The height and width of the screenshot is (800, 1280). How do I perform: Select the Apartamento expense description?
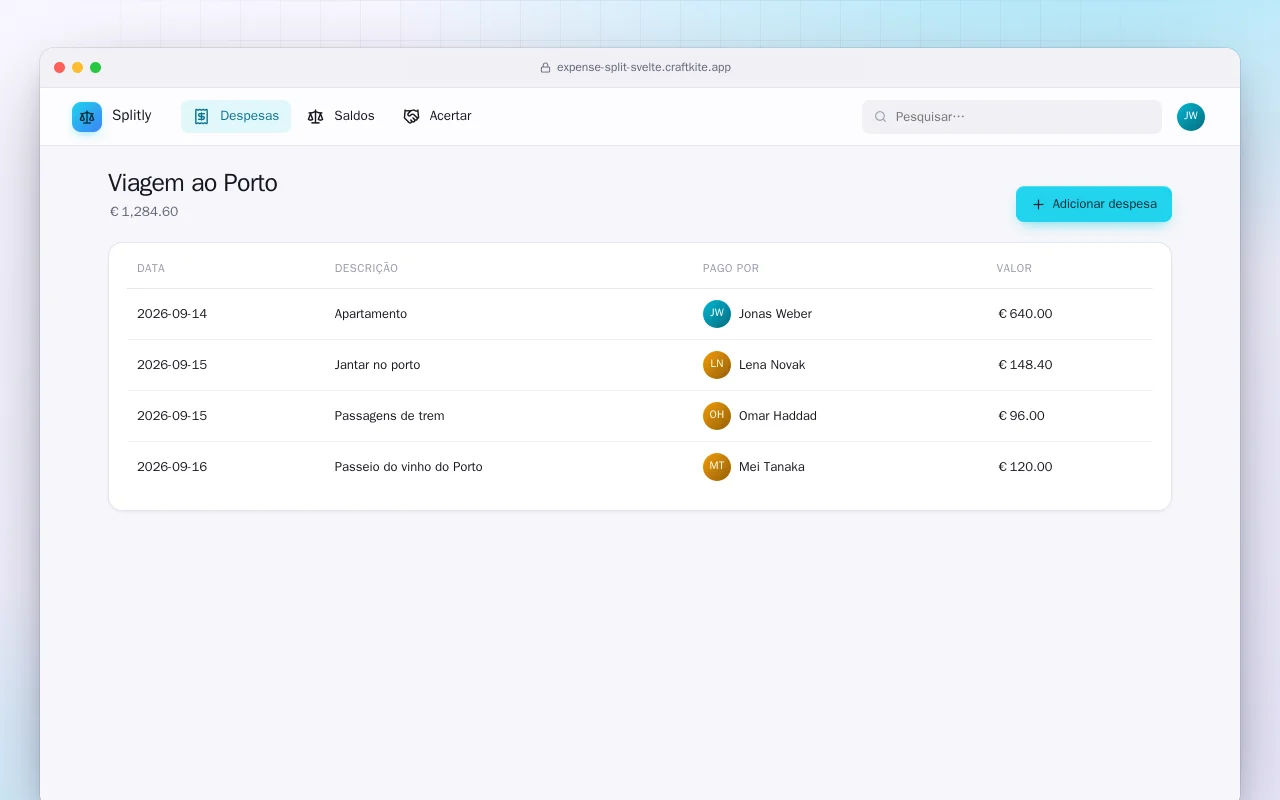tap(371, 314)
